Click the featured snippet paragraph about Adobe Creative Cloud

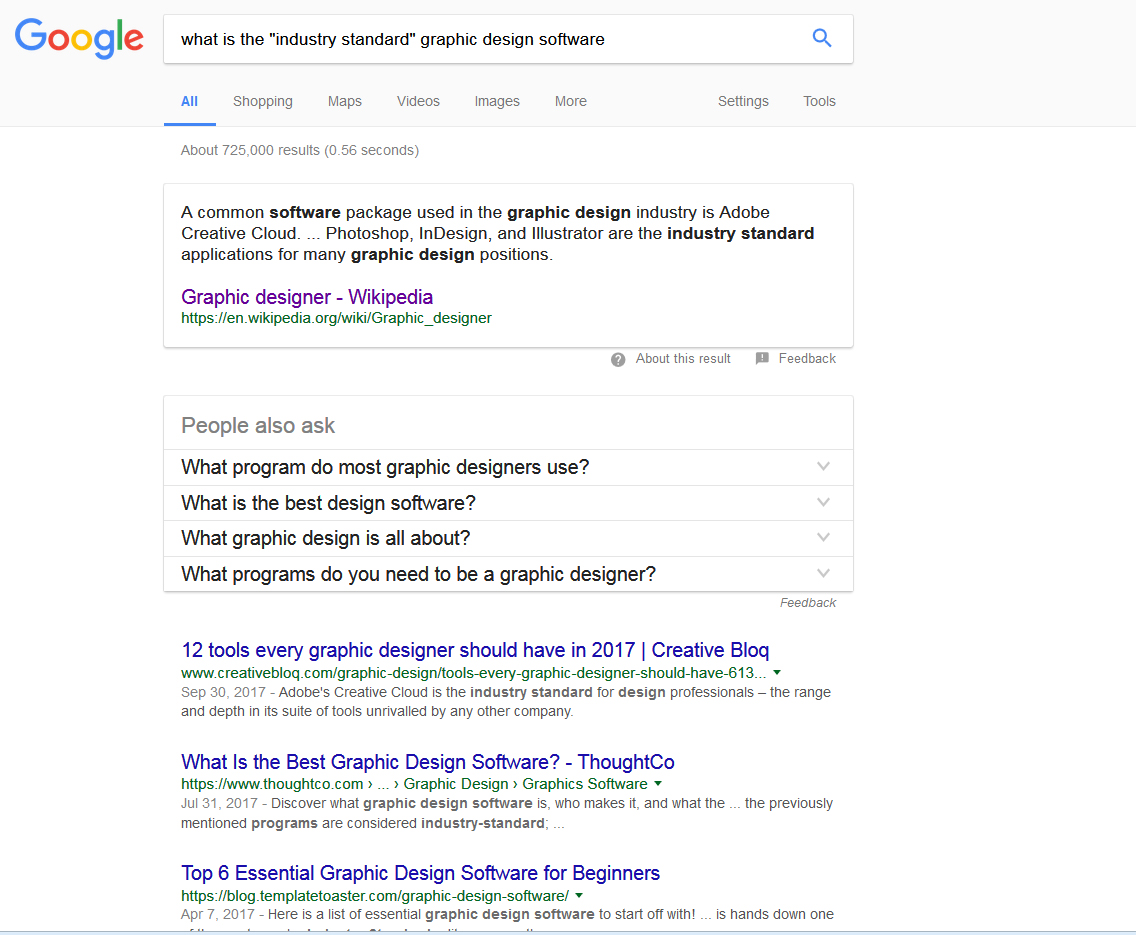[x=498, y=233]
